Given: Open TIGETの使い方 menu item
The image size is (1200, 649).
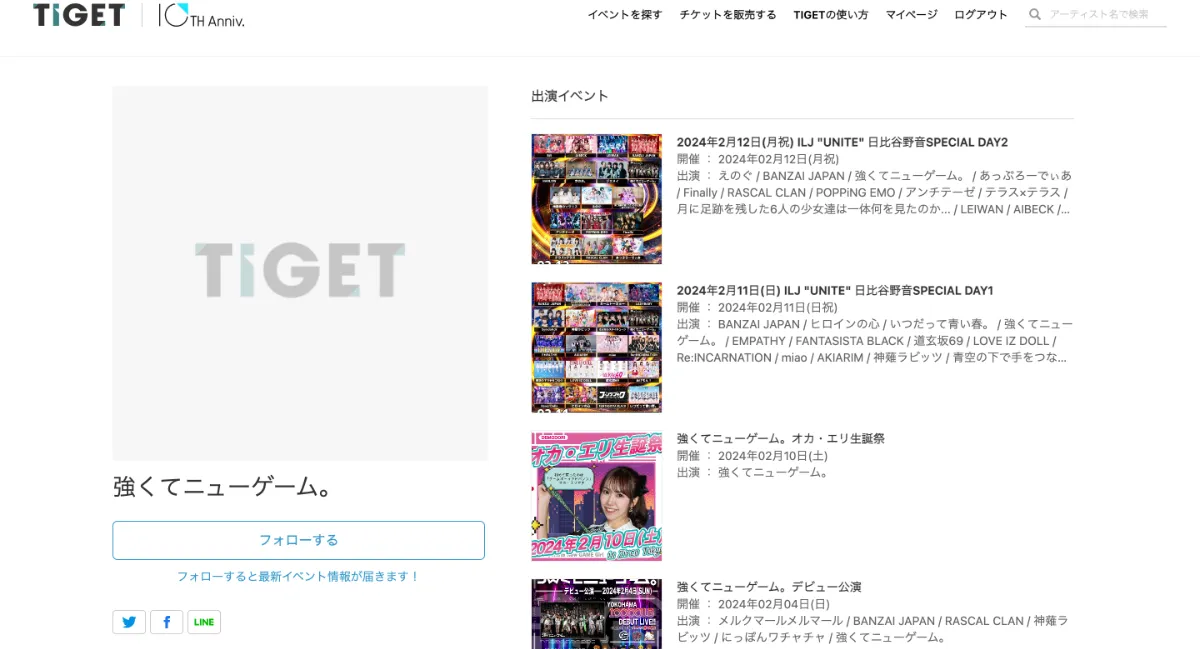Looking at the screenshot, I should tap(831, 15).
